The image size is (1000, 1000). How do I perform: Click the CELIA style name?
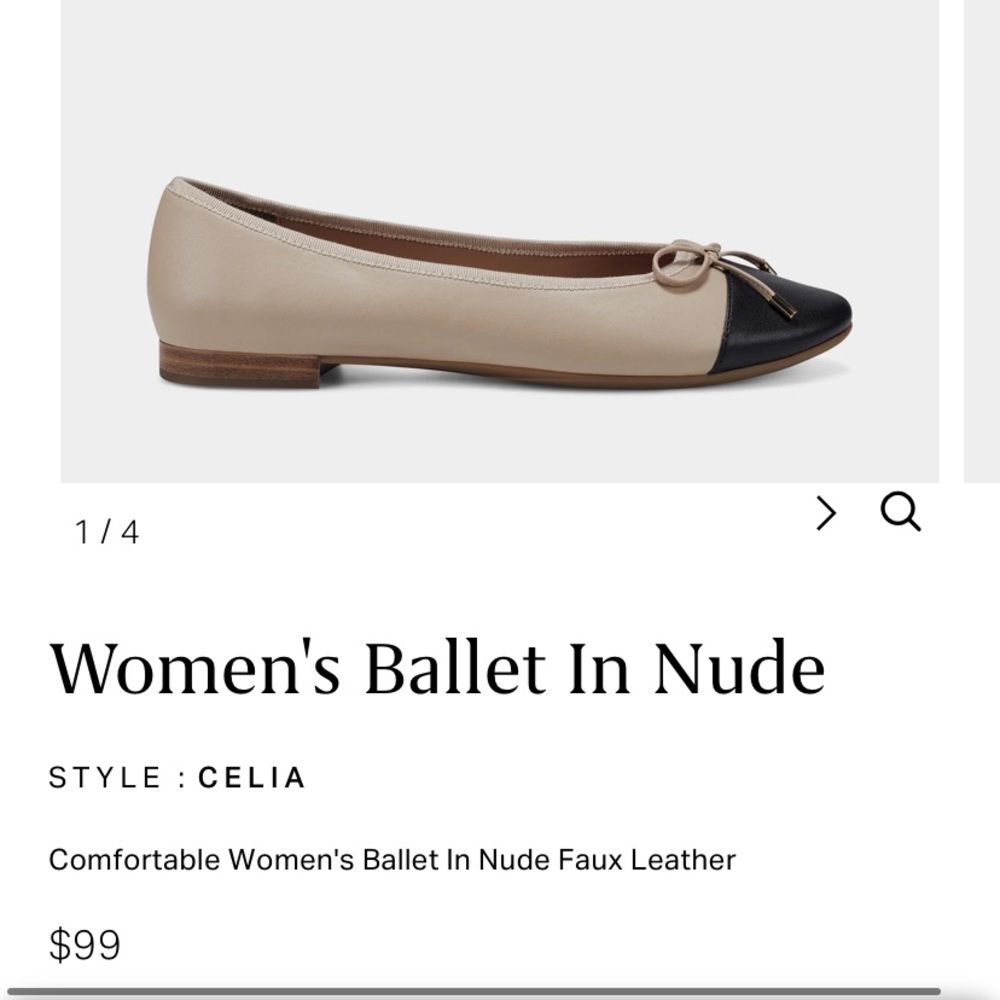(x=250, y=775)
